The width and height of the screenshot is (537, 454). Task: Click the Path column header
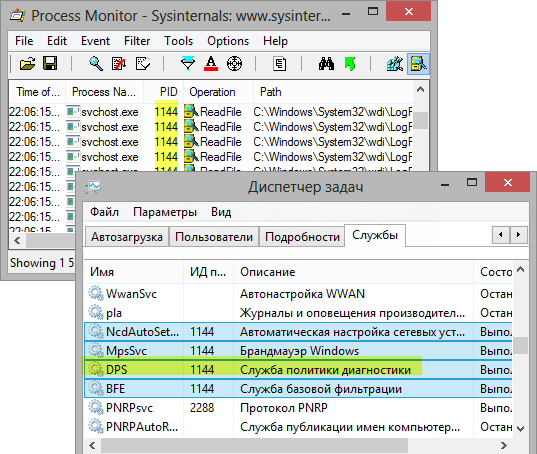click(333, 92)
